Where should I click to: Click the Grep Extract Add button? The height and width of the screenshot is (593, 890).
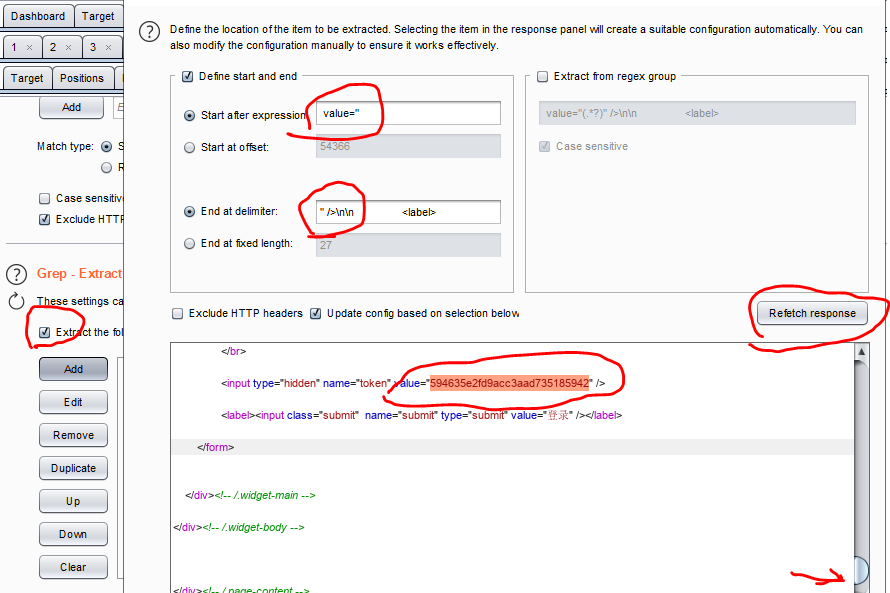(x=73, y=369)
